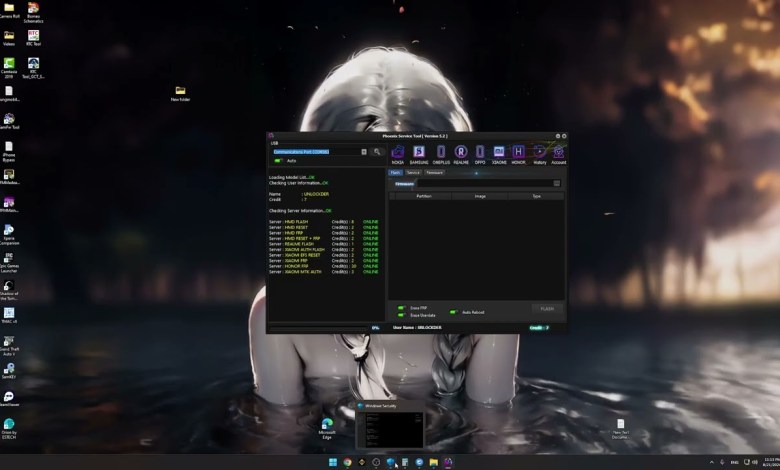Toggle the Erase FRP switch
The height and width of the screenshot is (470, 780).
401,308
